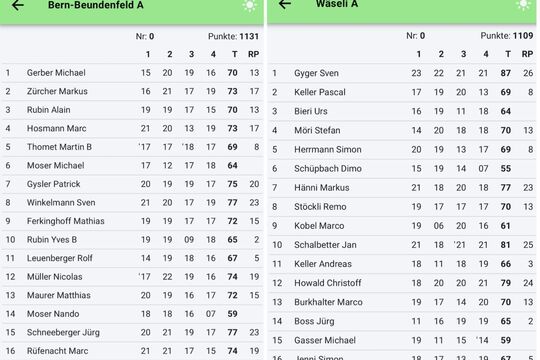Select the Rüfenacht Marc row
The width and height of the screenshot is (540, 360).
(133, 351)
